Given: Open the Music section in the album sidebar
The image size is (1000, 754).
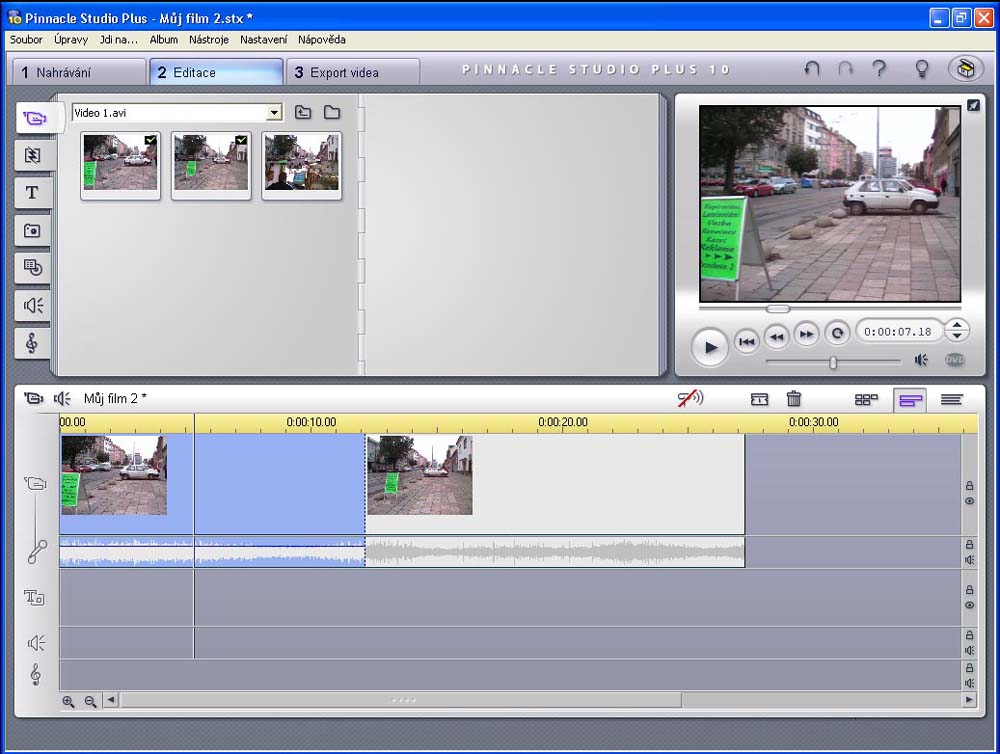Looking at the screenshot, I should pos(32,343).
